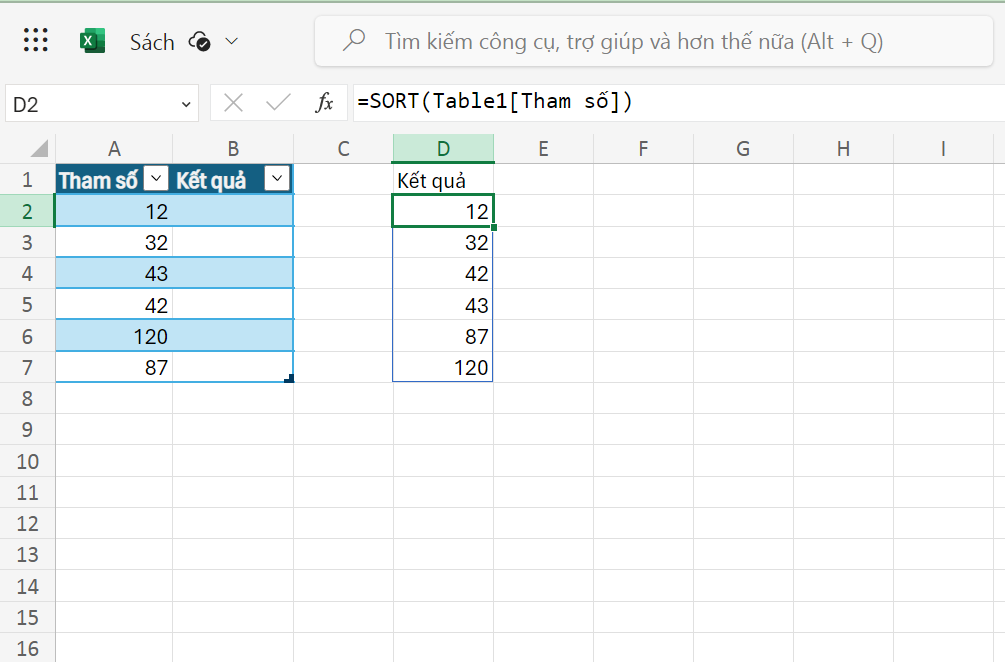
Task: Select row 8 header
Action: pyautogui.click(x=28, y=399)
